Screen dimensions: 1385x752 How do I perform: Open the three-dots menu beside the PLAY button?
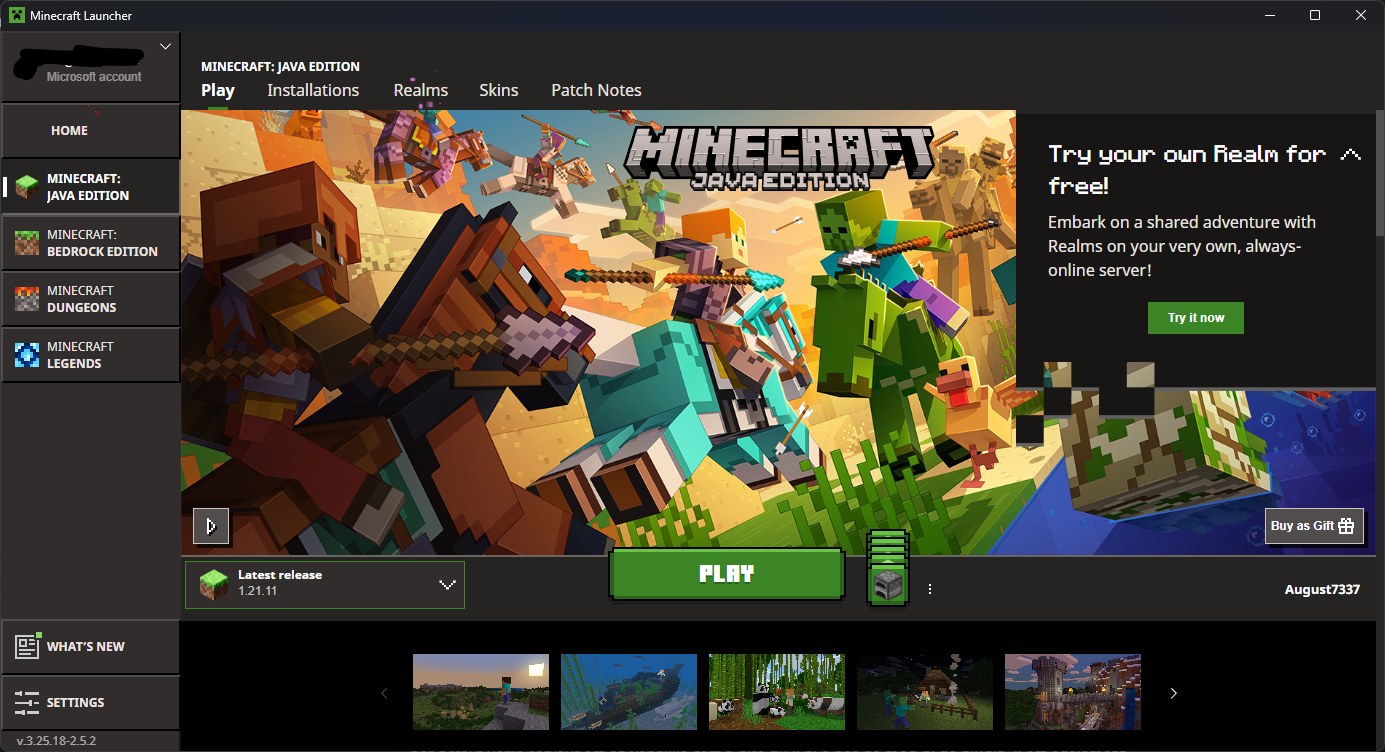(x=930, y=589)
